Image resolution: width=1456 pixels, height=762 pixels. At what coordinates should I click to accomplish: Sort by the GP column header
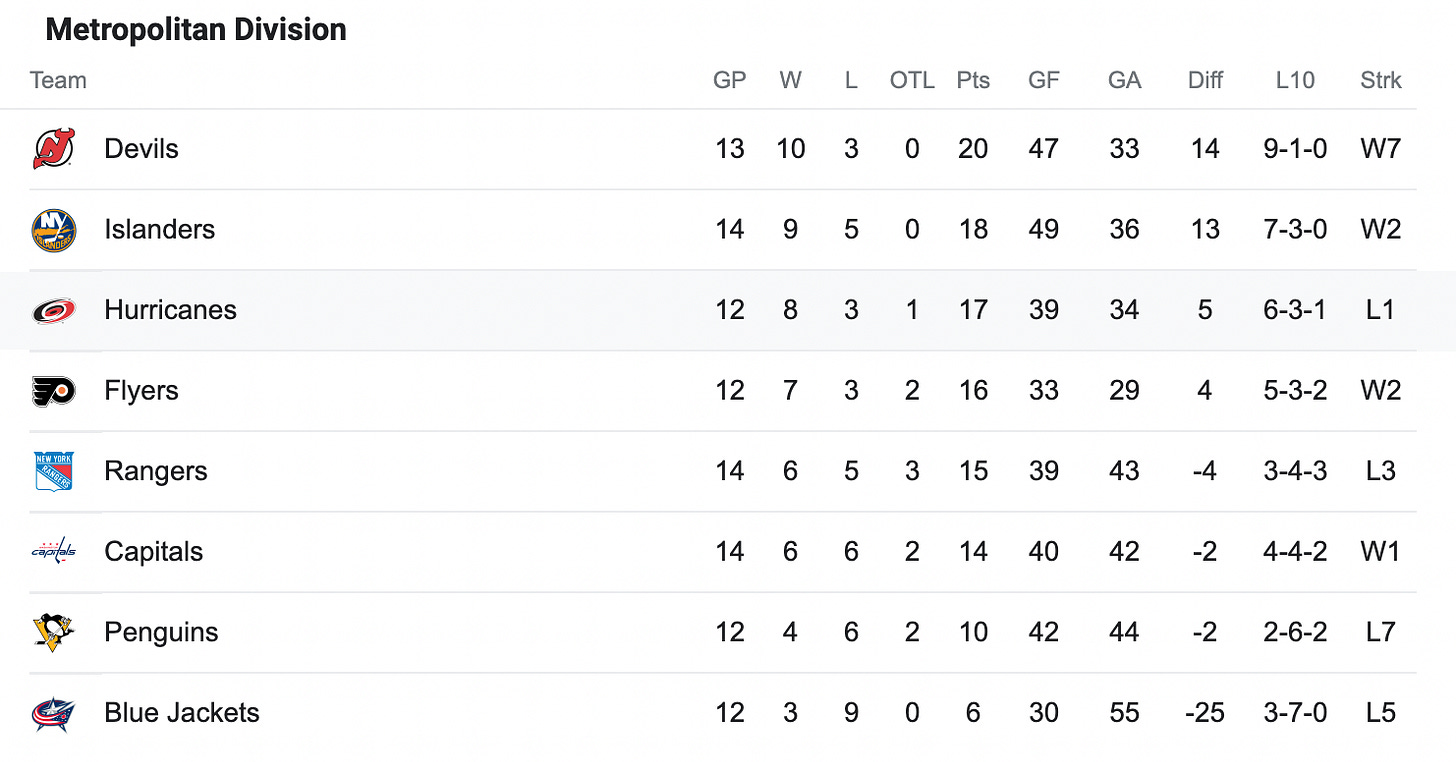click(729, 80)
